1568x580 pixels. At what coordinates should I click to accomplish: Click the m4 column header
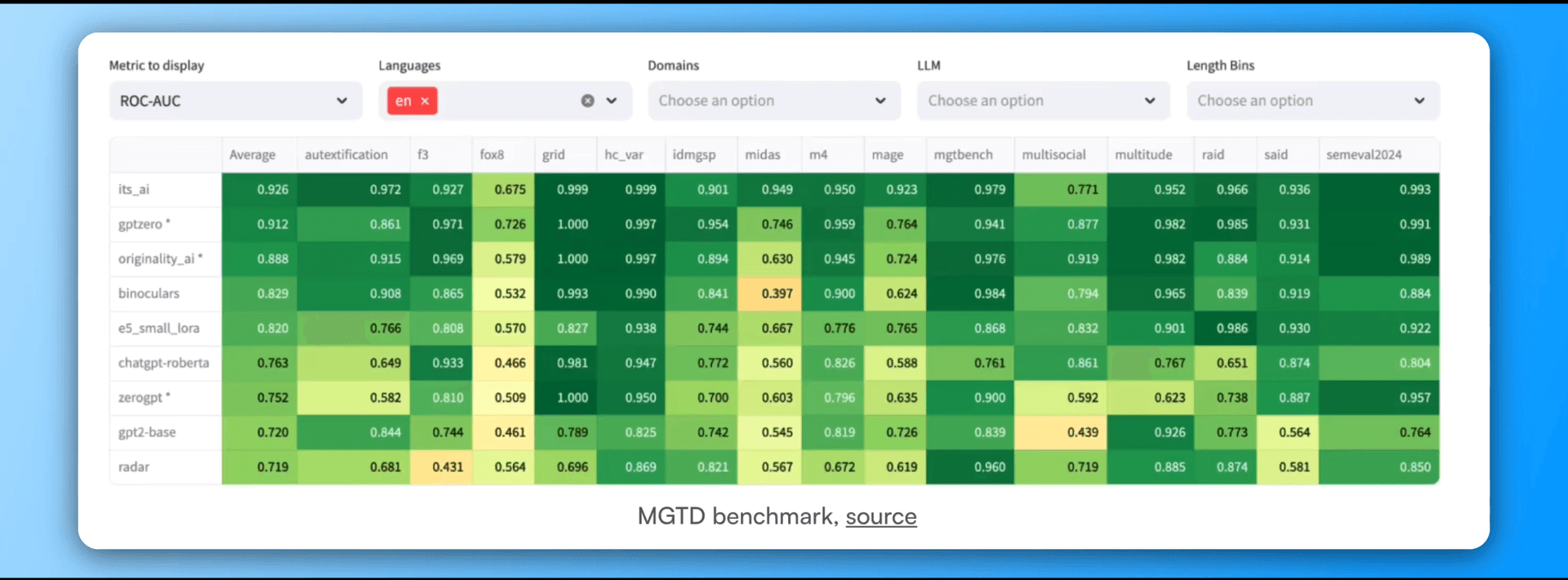pyautogui.click(x=832, y=154)
